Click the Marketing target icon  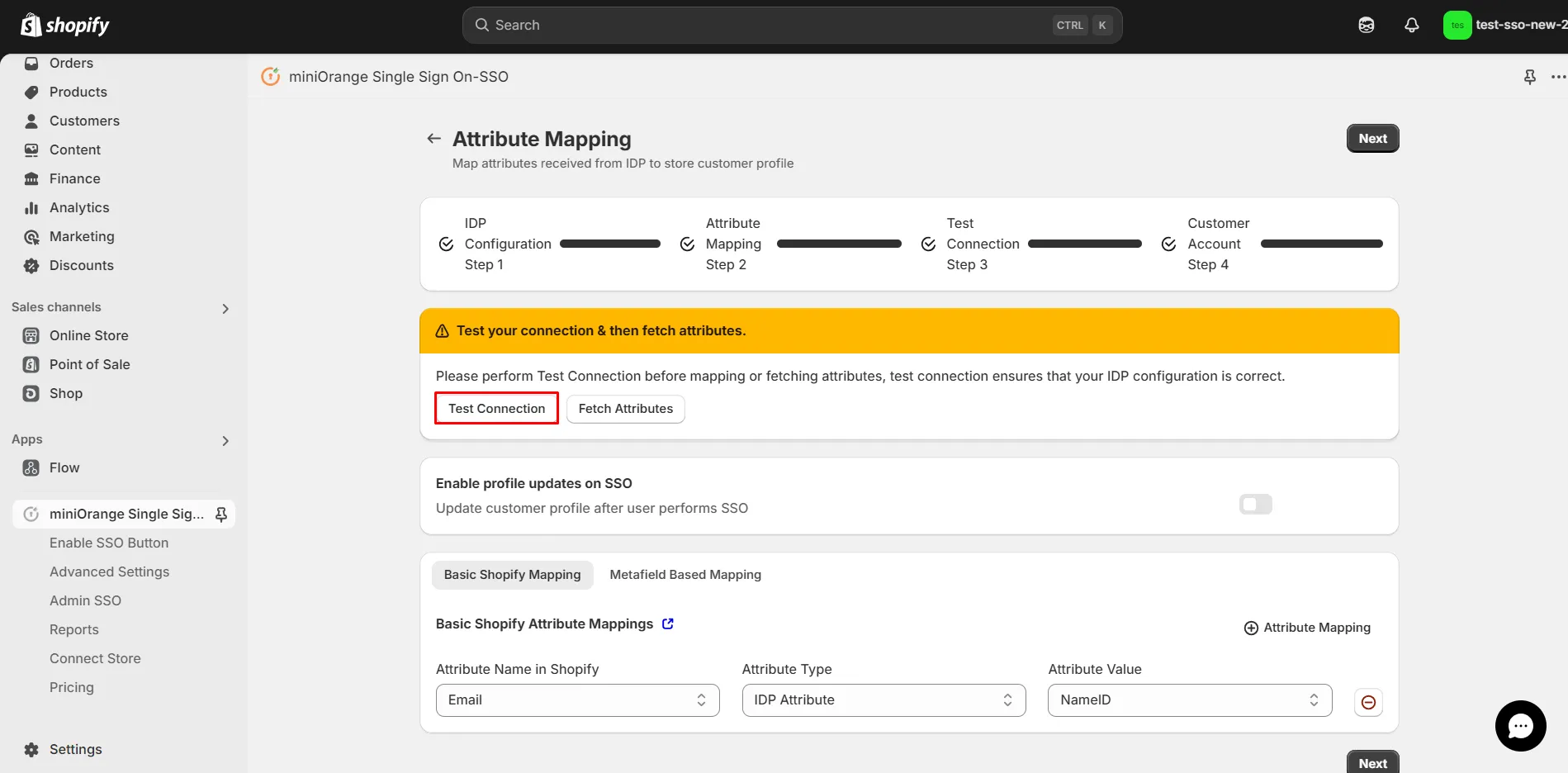click(31, 236)
